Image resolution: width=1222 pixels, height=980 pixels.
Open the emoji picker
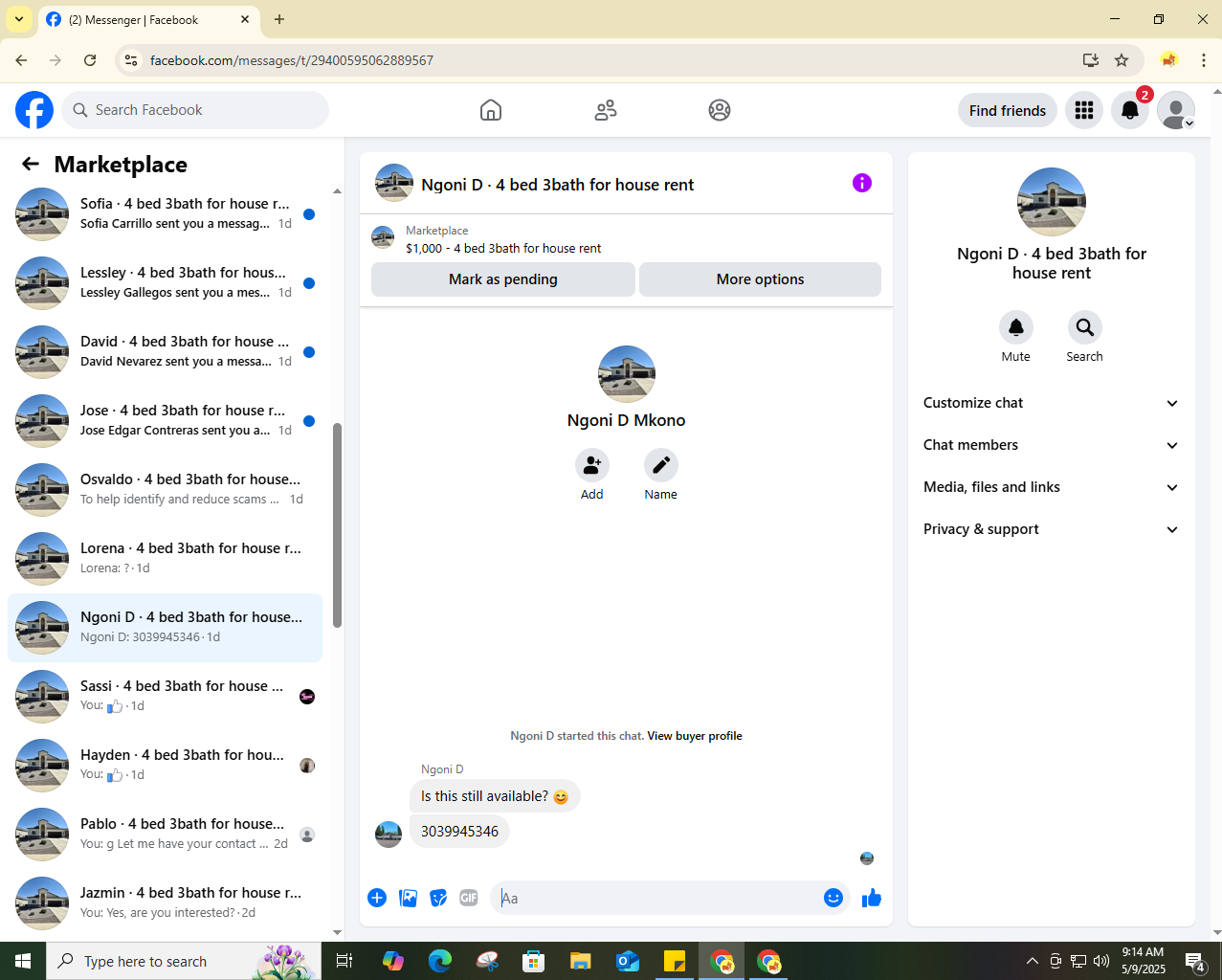click(833, 898)
